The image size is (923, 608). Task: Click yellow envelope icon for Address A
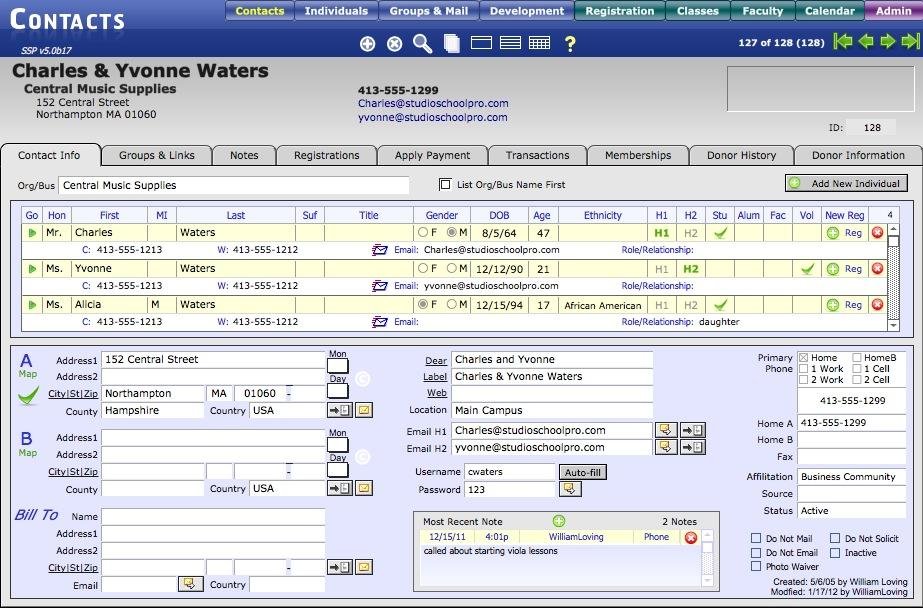pos(364,410)
